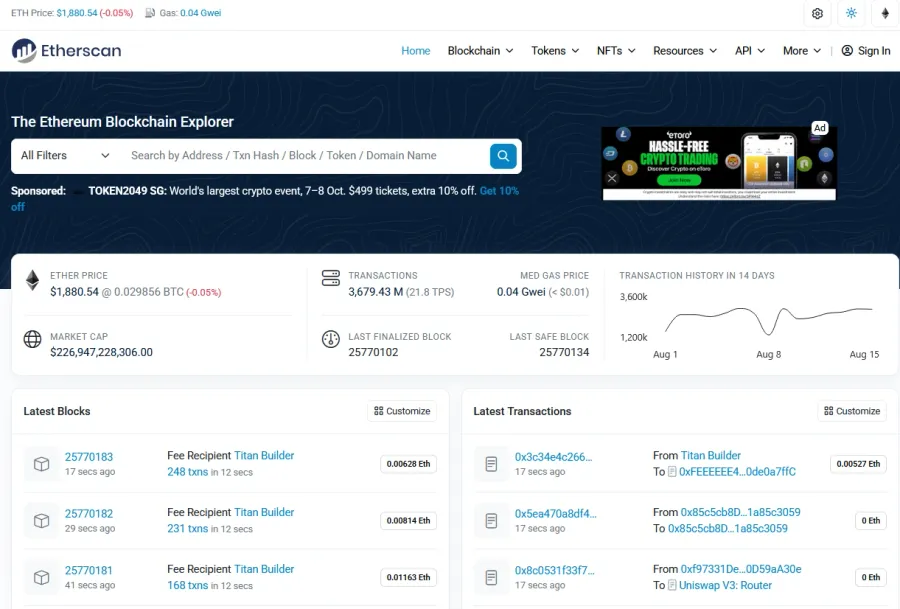Open the From Titan Builder address in transactions

coord(711,455)
